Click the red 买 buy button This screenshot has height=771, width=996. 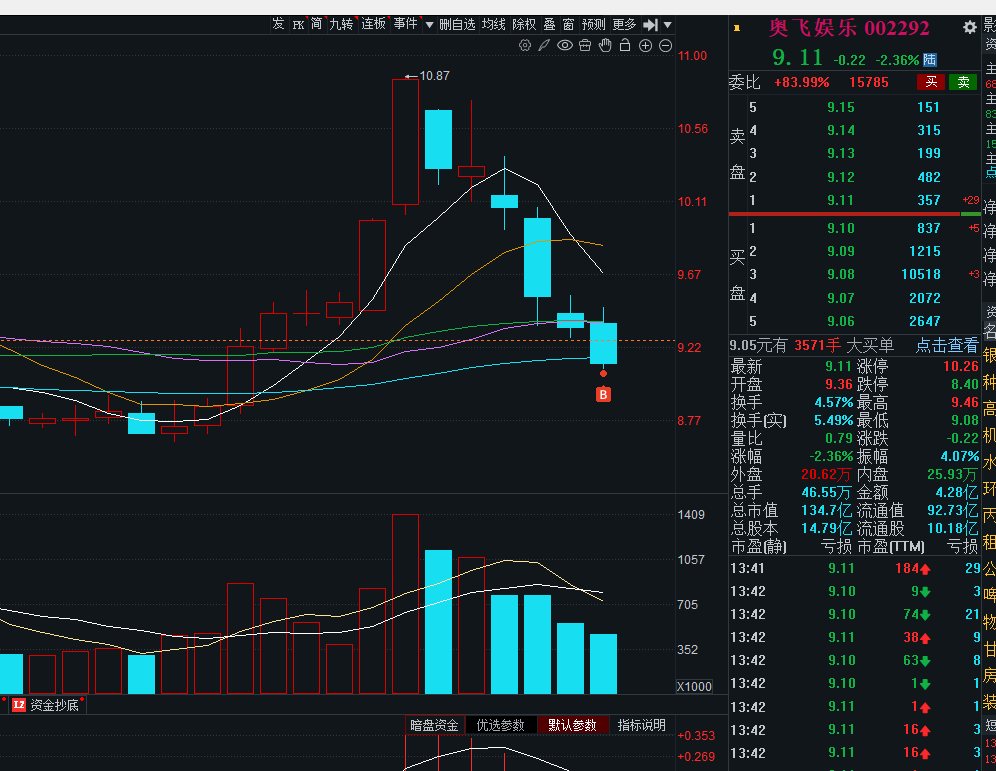tap(931, 82)
